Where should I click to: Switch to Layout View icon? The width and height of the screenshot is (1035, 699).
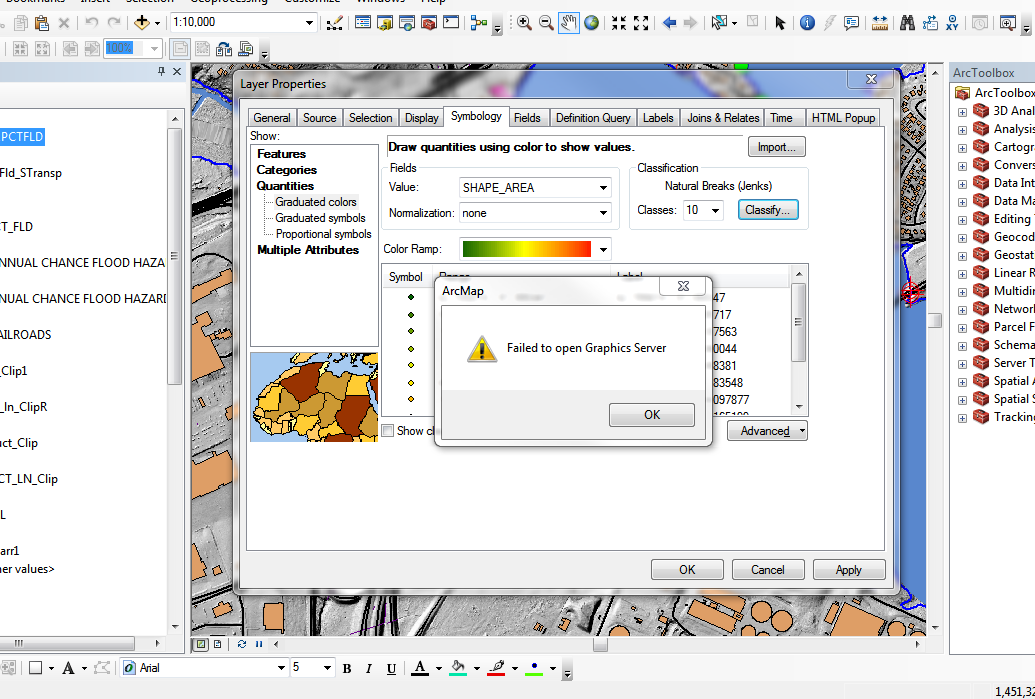[217, 644]
